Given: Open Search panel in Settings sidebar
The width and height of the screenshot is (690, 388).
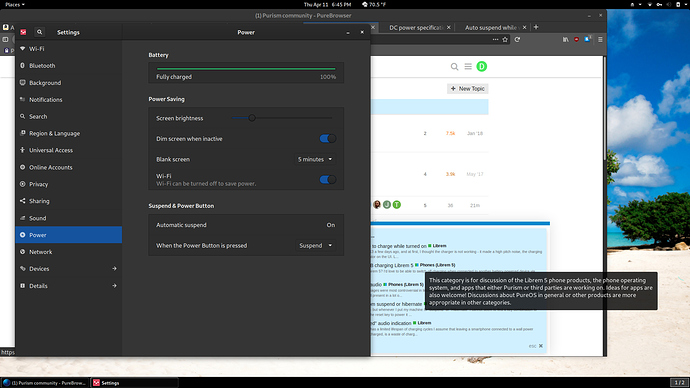Looking at the screenshot, I should pyautogui.click(x=68, y=117).
